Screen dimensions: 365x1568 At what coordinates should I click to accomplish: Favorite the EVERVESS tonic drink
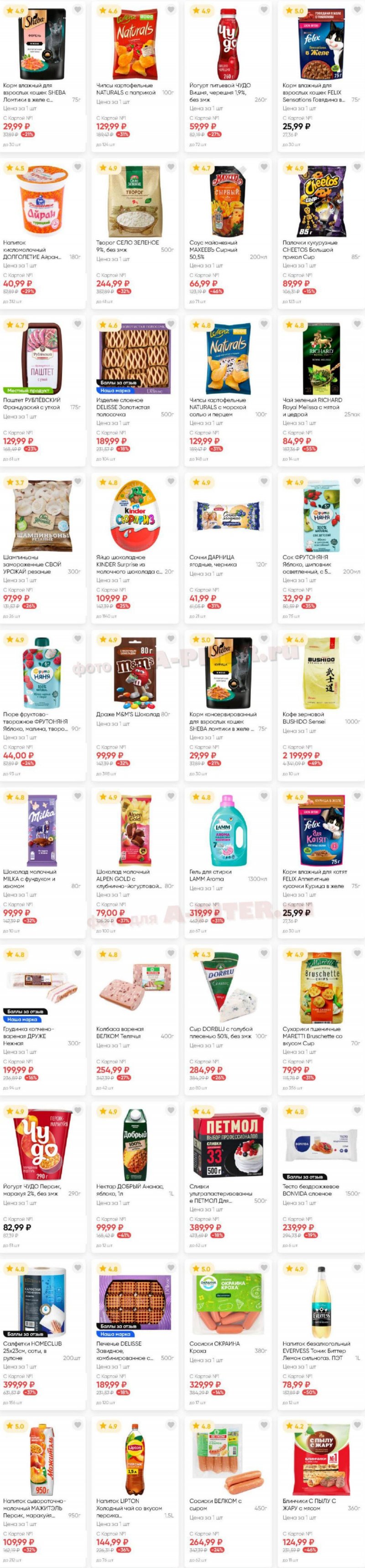click(x=357, y=1268)
